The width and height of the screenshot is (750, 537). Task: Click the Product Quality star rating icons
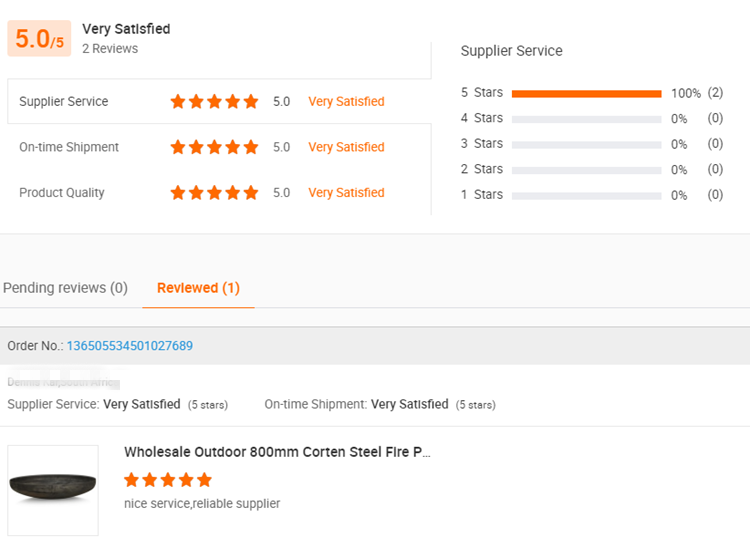[x=214, y=193]
